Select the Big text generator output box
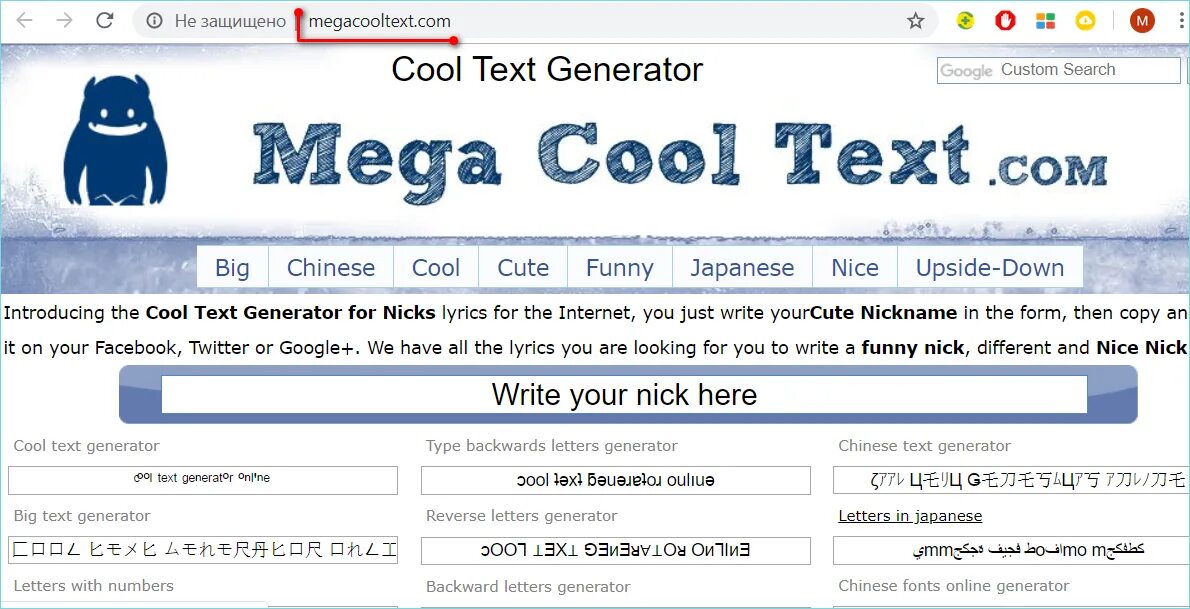The width and height of the screenshot is (1190, 609). 203,551
